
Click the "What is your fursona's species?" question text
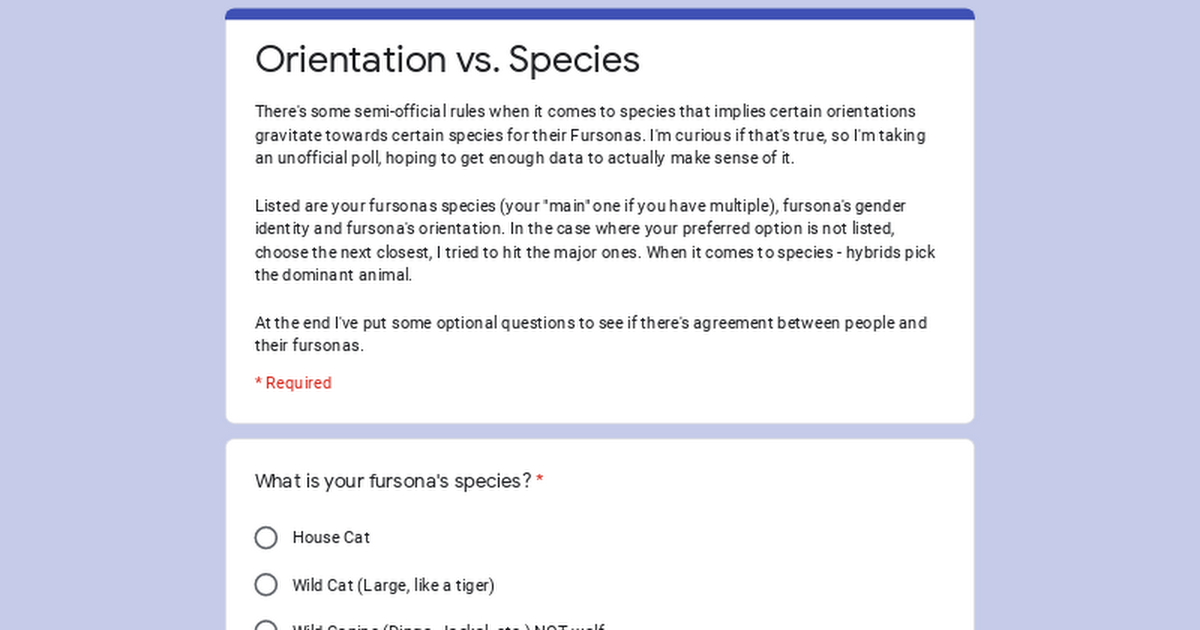coord(393,481)
